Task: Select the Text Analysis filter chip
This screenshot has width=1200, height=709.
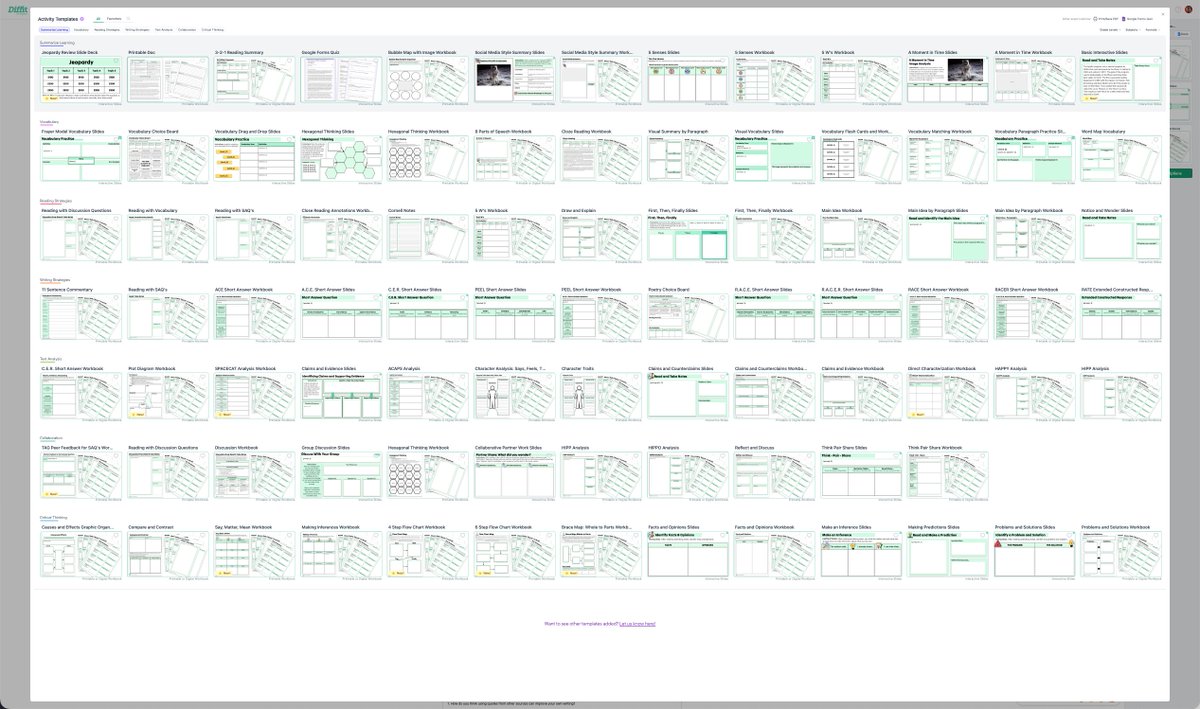Action: (164, 30)
